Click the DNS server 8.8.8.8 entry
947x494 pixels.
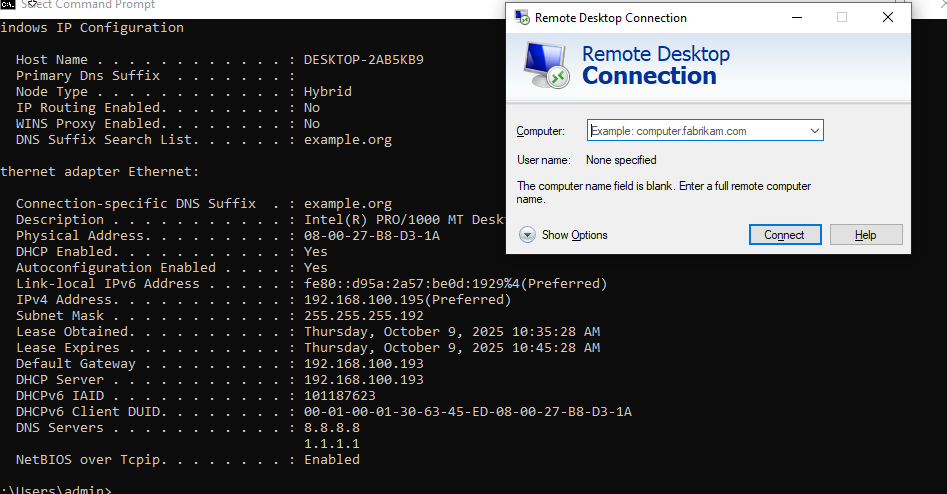pyautogui.click(x=331, y=427)
